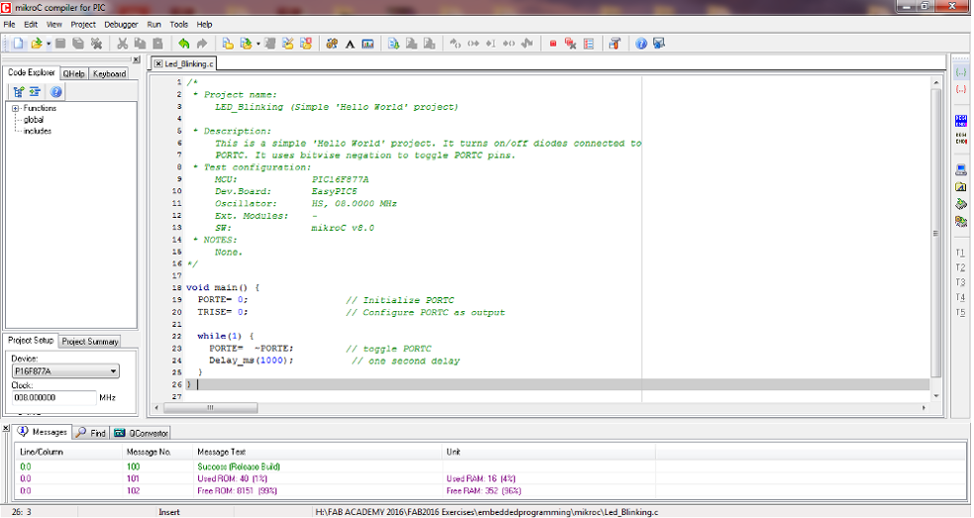Click the Copy icon in toolbar
The width and height of the screenshot is (974, 518).
(x=140, y=43)
